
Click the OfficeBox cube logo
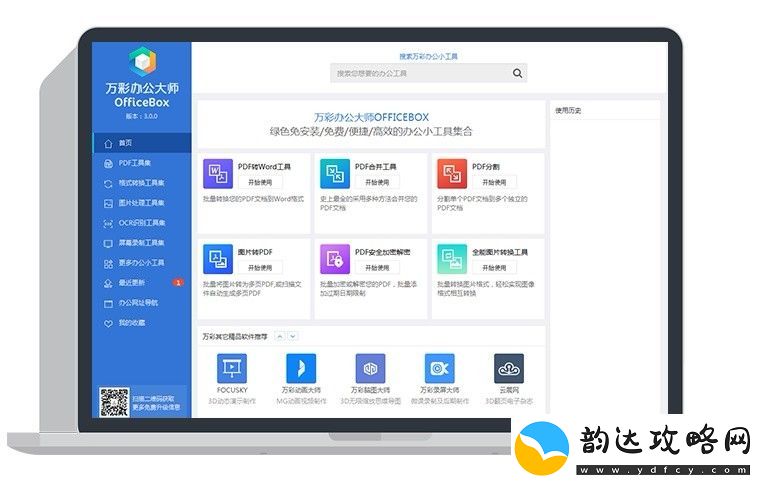point(142,61)
